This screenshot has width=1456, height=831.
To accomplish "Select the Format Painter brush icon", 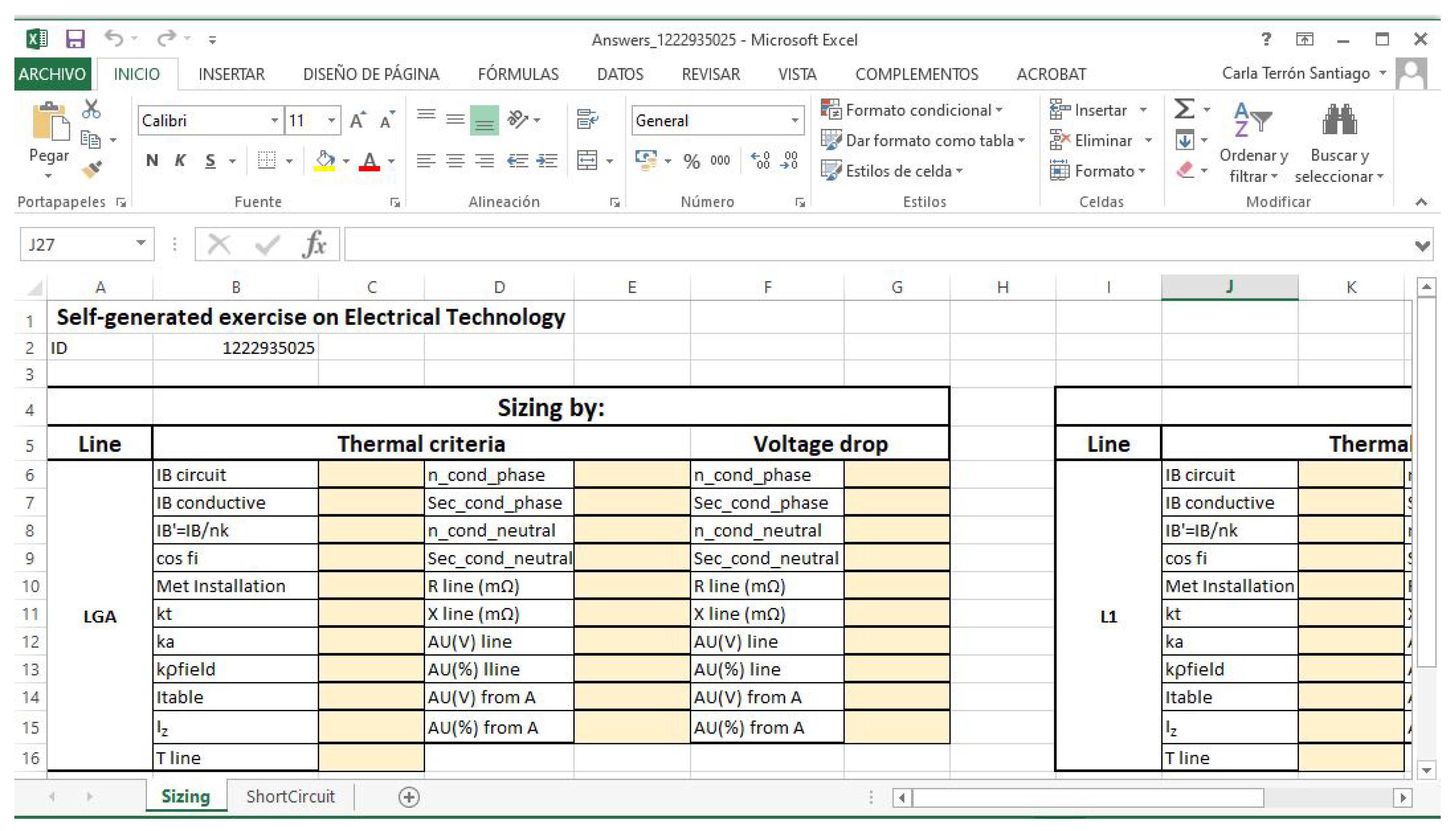I will pos(91,170).
